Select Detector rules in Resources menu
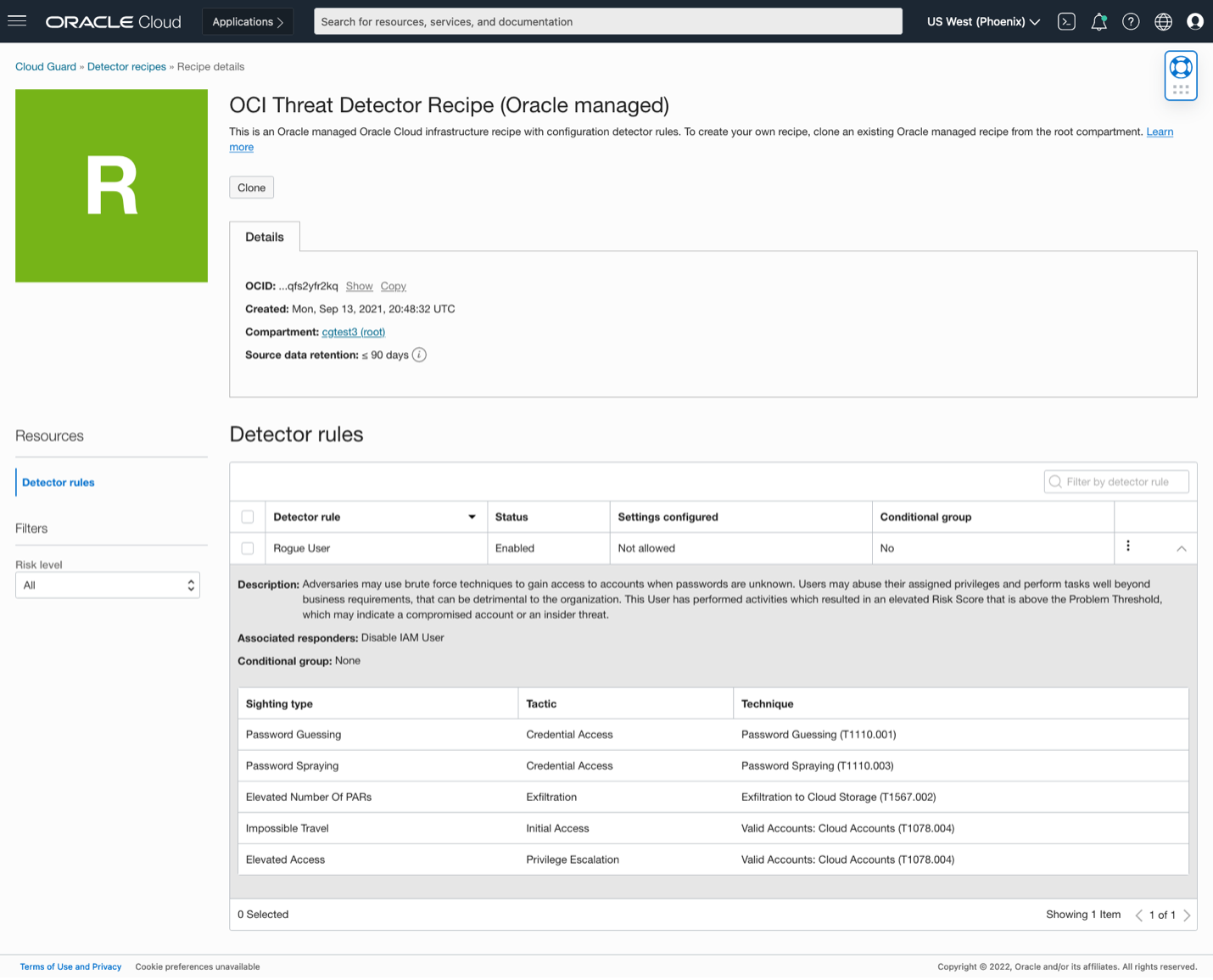 click(x=59, y=483)
